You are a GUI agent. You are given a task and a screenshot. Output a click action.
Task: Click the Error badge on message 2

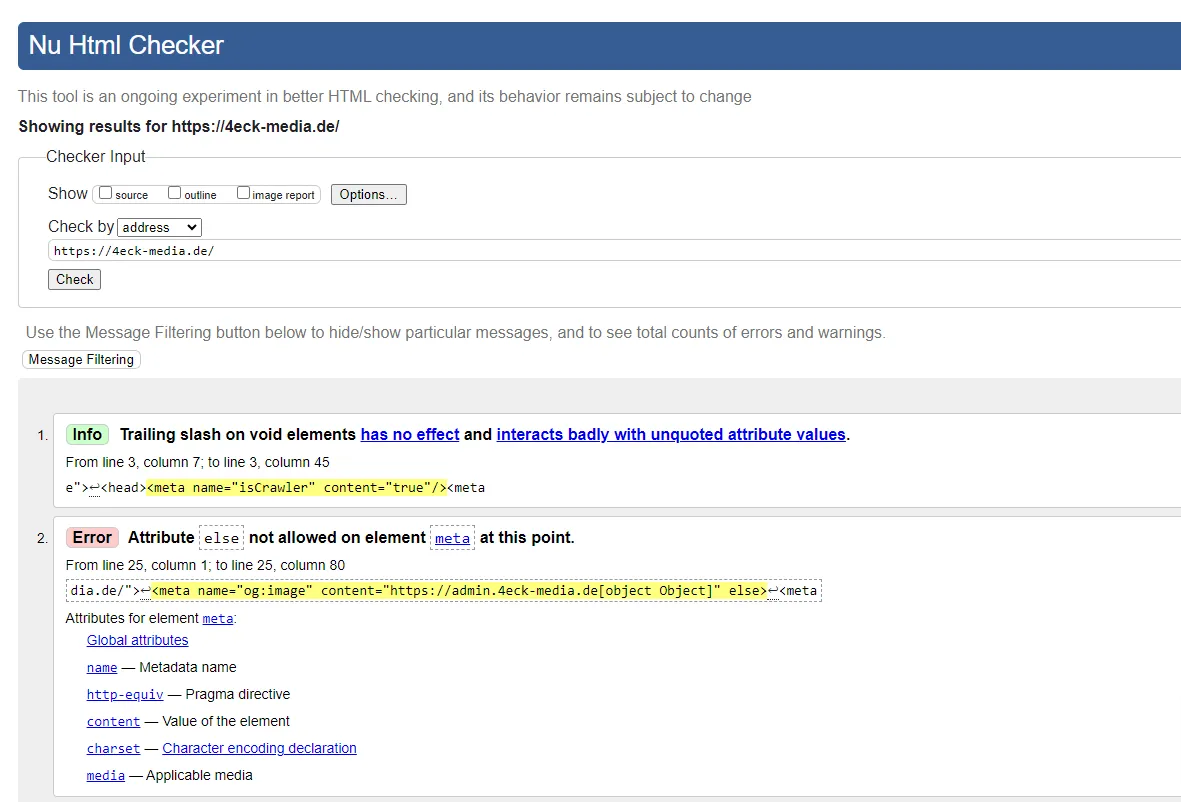(x=93, y=538)
